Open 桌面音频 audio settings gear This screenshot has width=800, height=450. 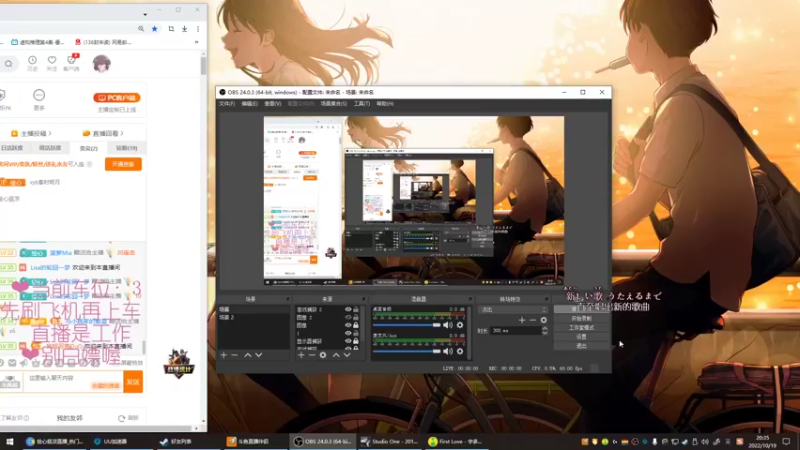(x=460, y=325)
